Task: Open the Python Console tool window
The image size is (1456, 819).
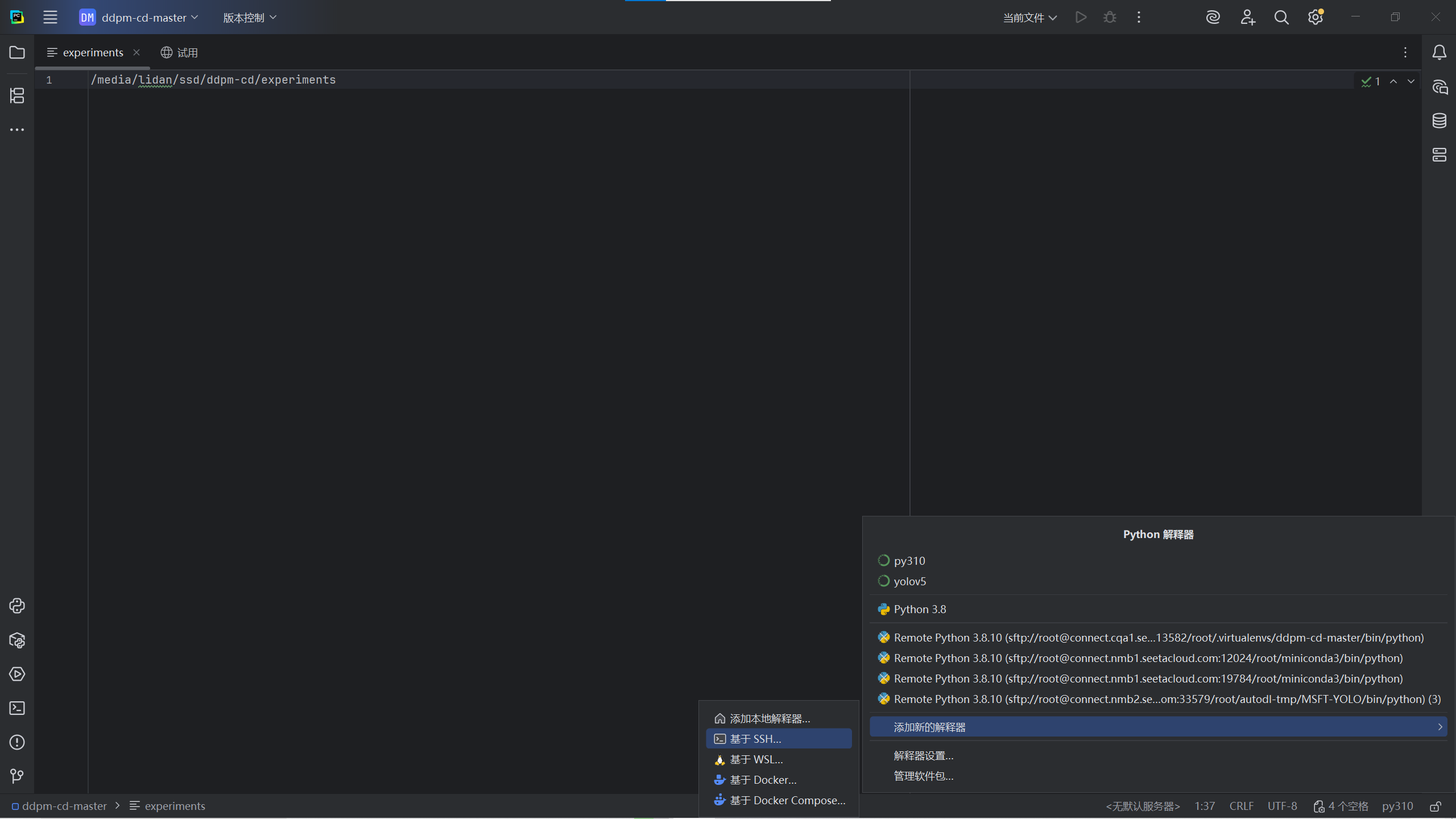Action: [17, 606]
